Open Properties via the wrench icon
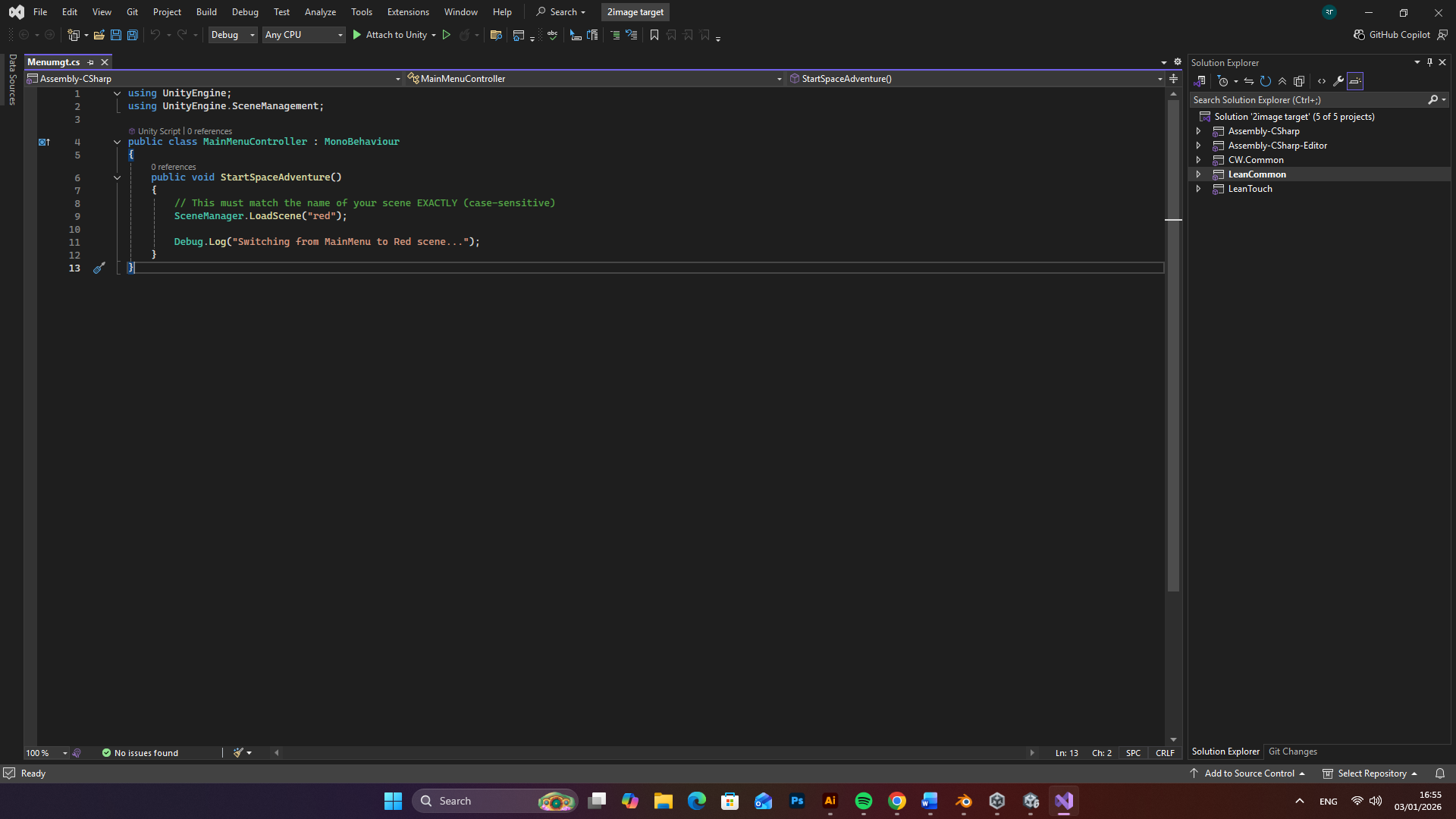 (x=1338, y=81)
